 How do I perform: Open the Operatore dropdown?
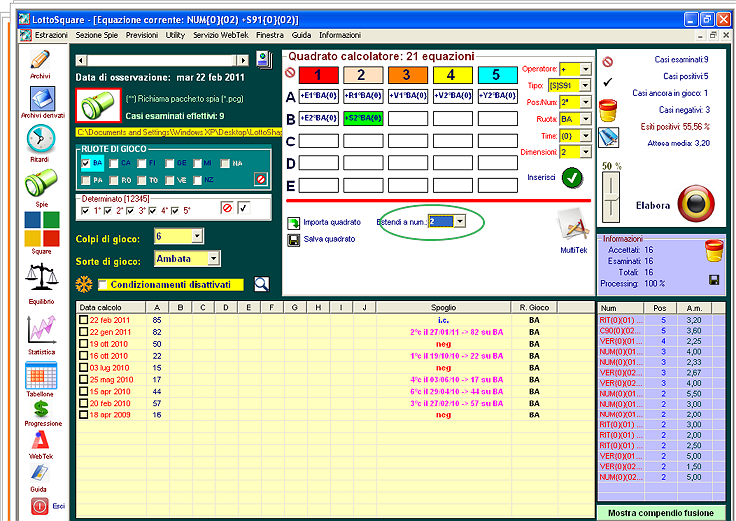pyautogui.click(x=585, y=69)
